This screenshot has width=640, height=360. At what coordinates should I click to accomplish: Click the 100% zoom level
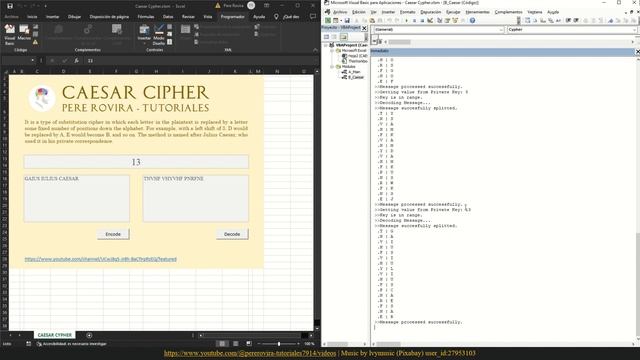point(309,344)
